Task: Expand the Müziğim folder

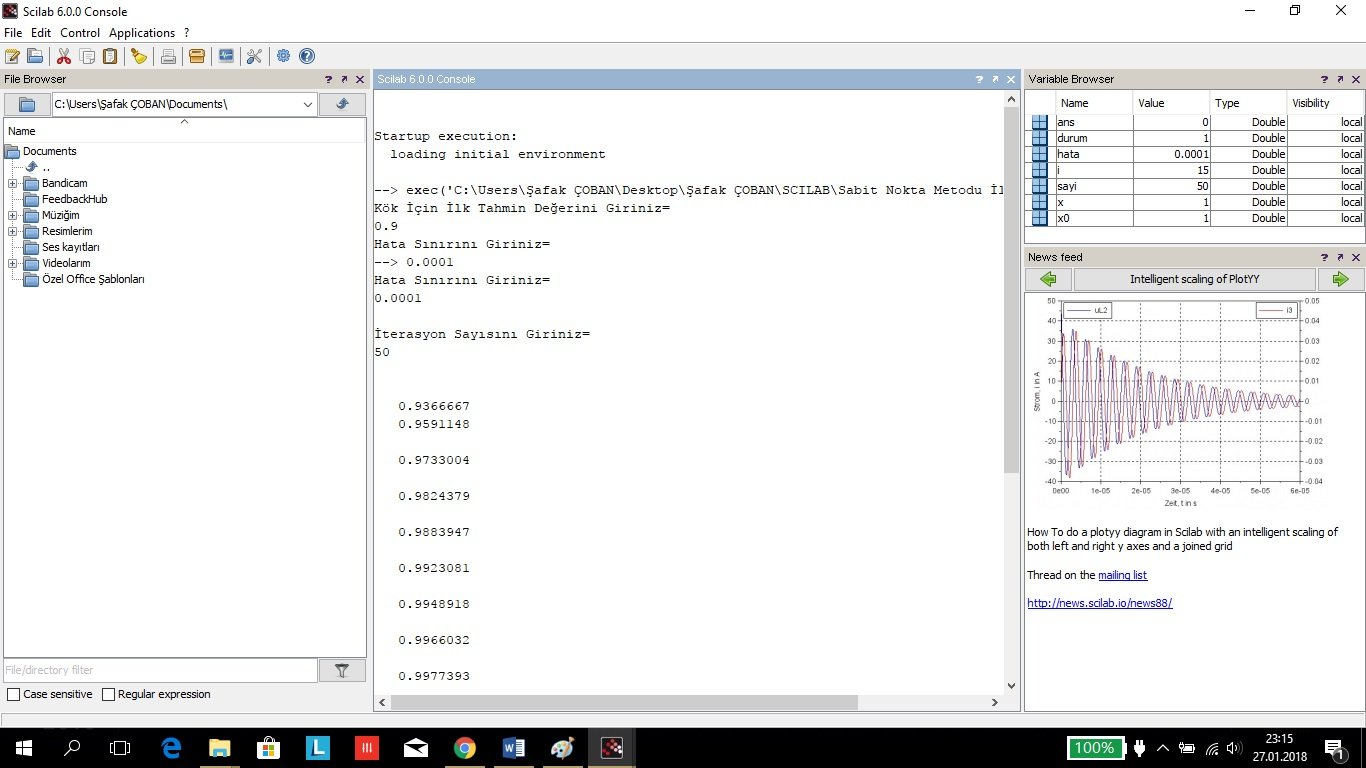Action: [x=12, y=215]
